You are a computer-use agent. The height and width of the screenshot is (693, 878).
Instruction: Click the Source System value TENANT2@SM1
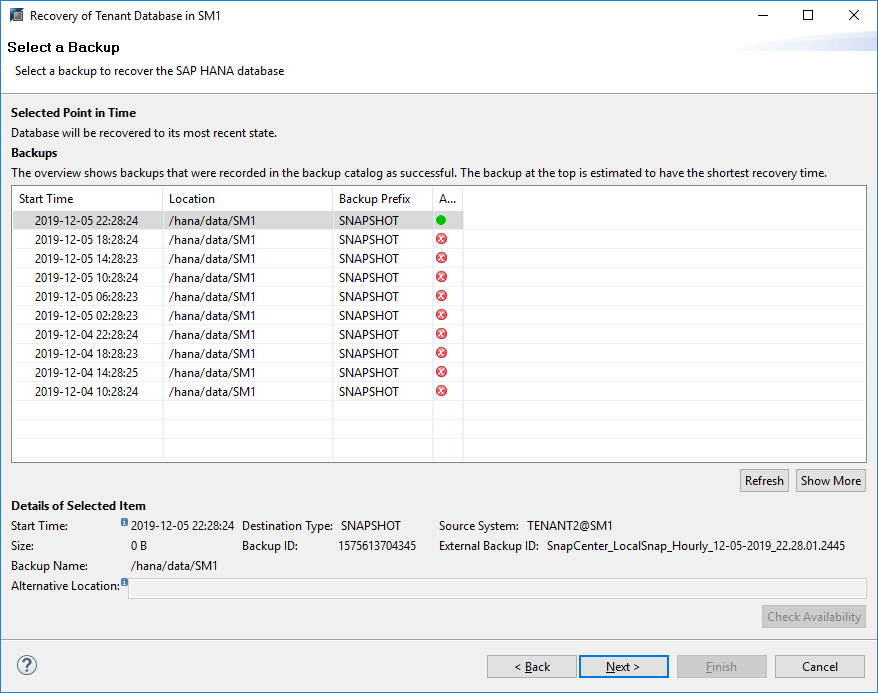point(569,526)
